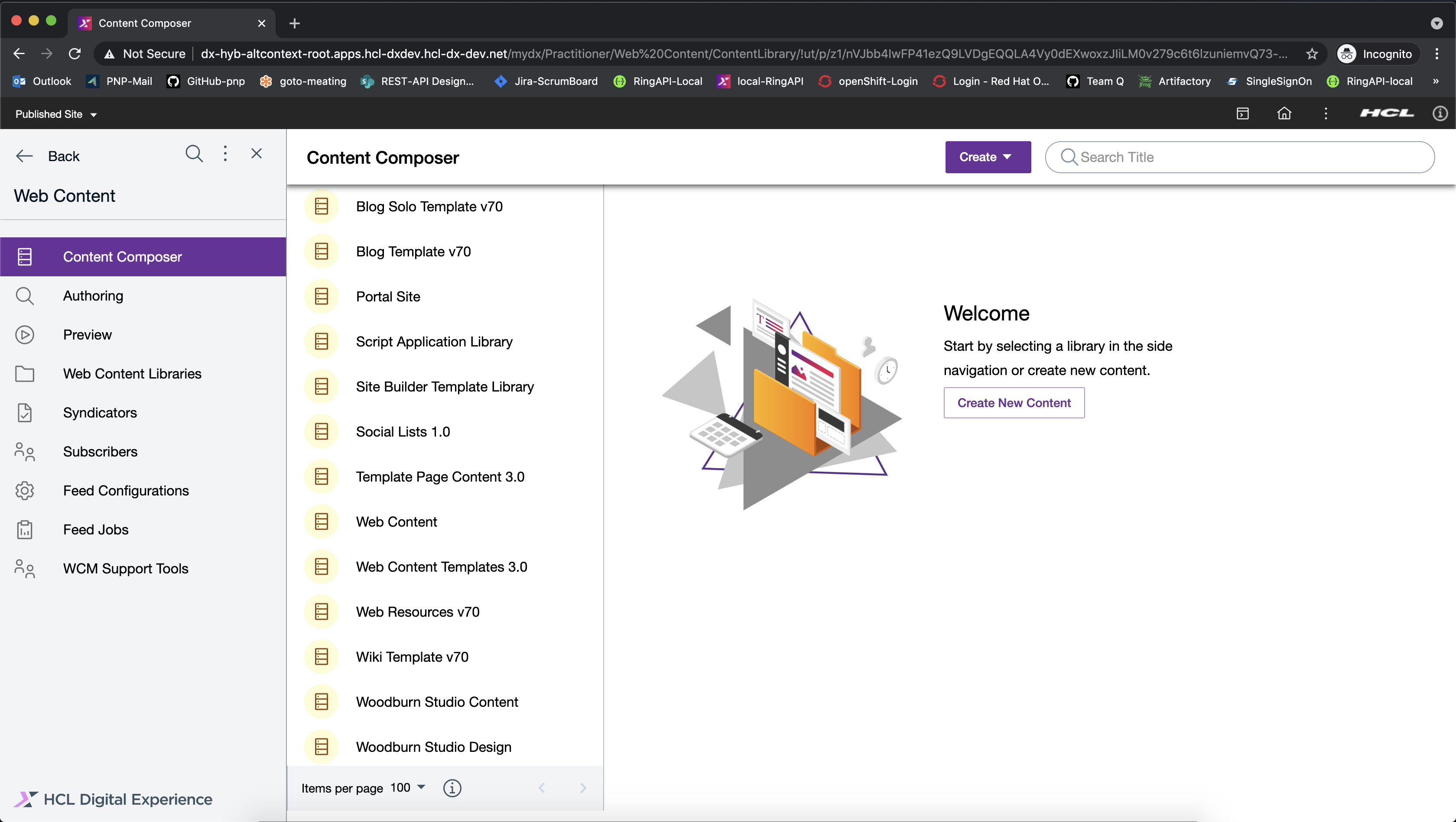Image resolution: width=1456 pixels, height=822 pixels.
Task: Click the Web Resources v70 library icon
Action: click(x=321, y=612)
